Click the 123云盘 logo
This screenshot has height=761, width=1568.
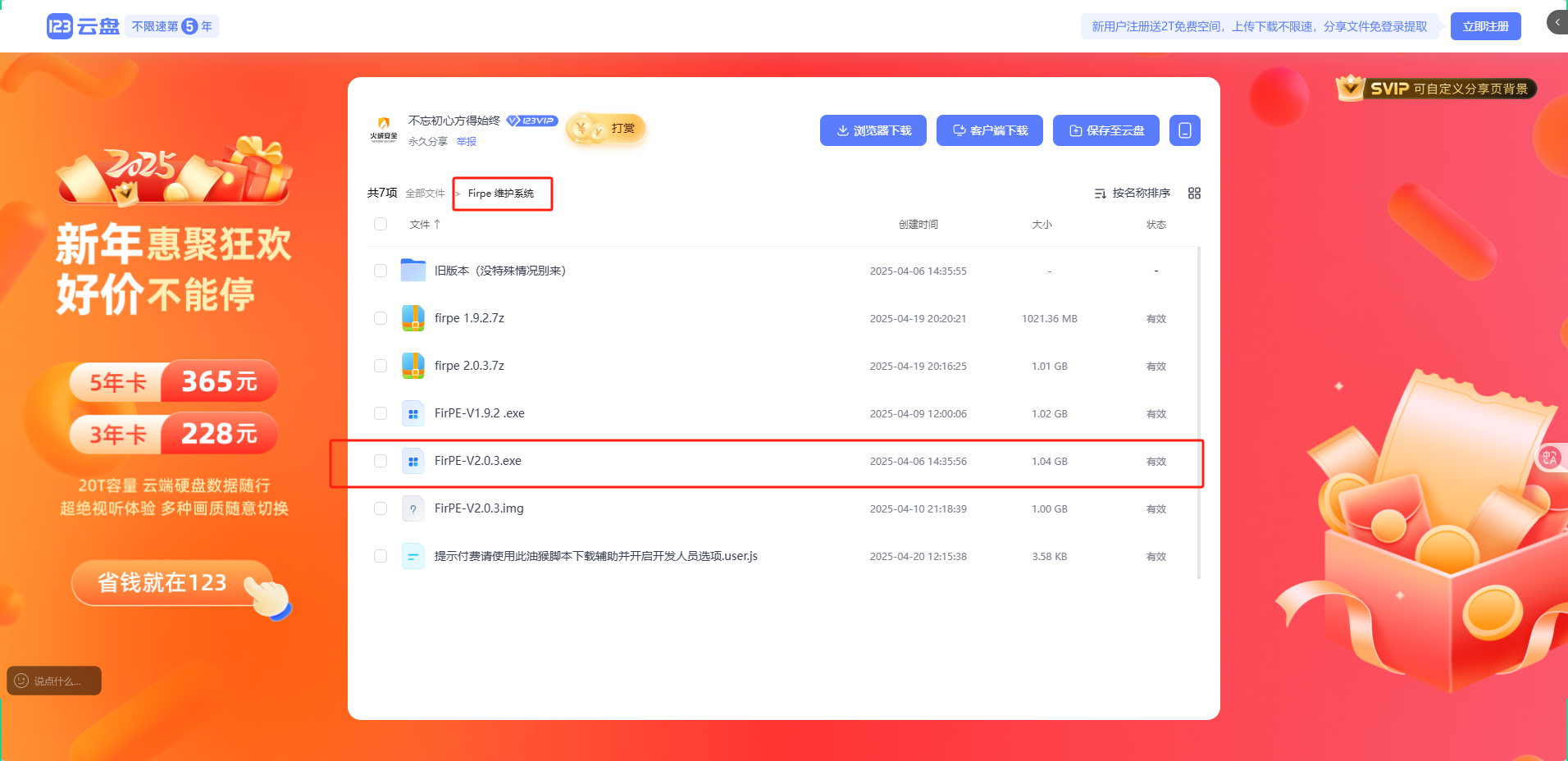click(x=83, y=26)
